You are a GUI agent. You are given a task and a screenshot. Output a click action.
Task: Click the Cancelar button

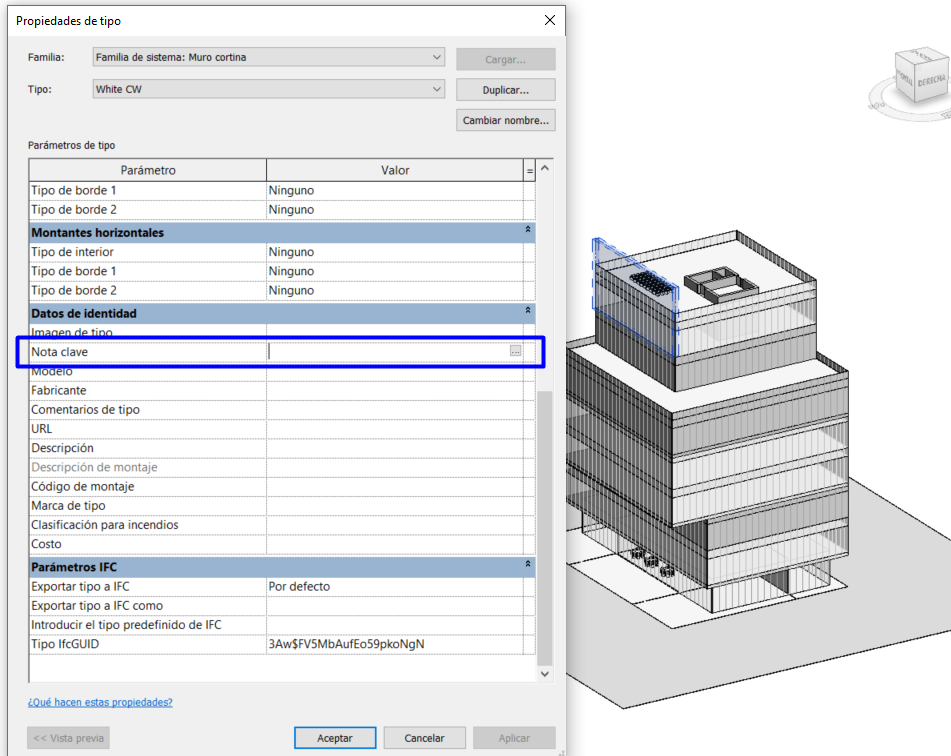[425, 738]
